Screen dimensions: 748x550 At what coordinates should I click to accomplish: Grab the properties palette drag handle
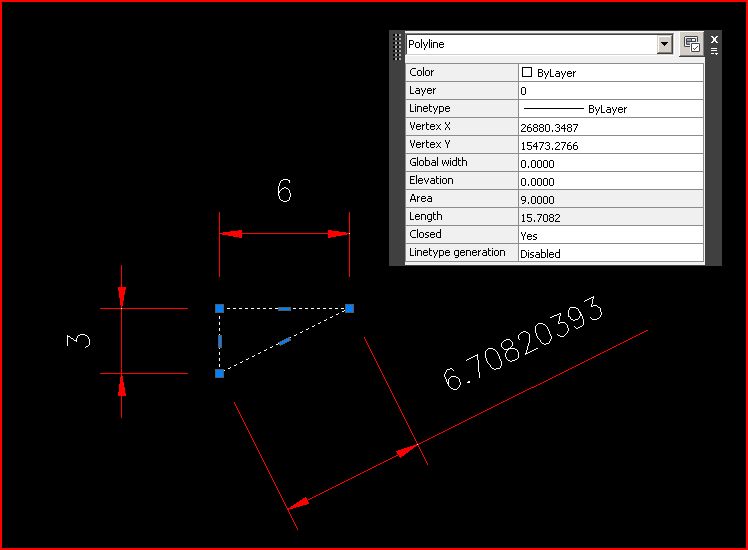(x=397, y=46)
